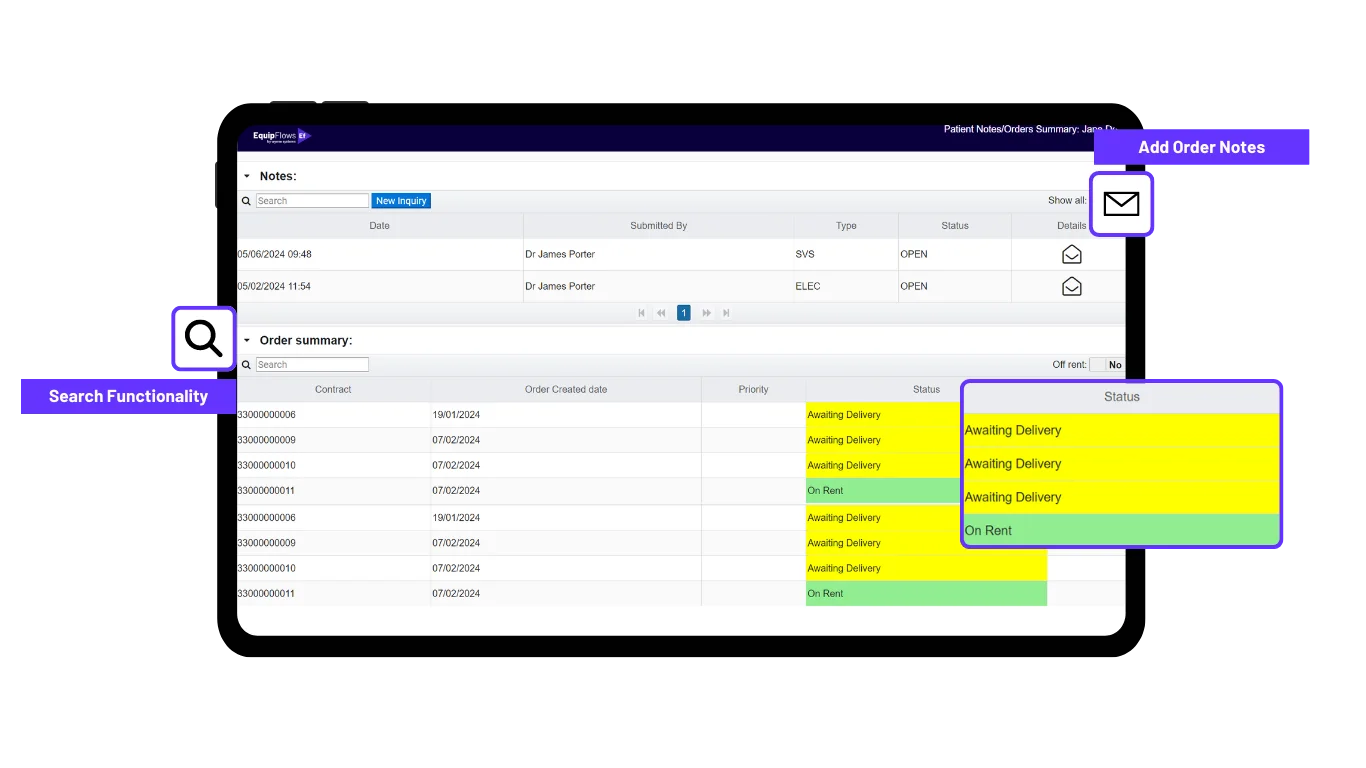Collapse the Notes section arrow
This screenshot has width=1366, height=768.
coord(247,176)
